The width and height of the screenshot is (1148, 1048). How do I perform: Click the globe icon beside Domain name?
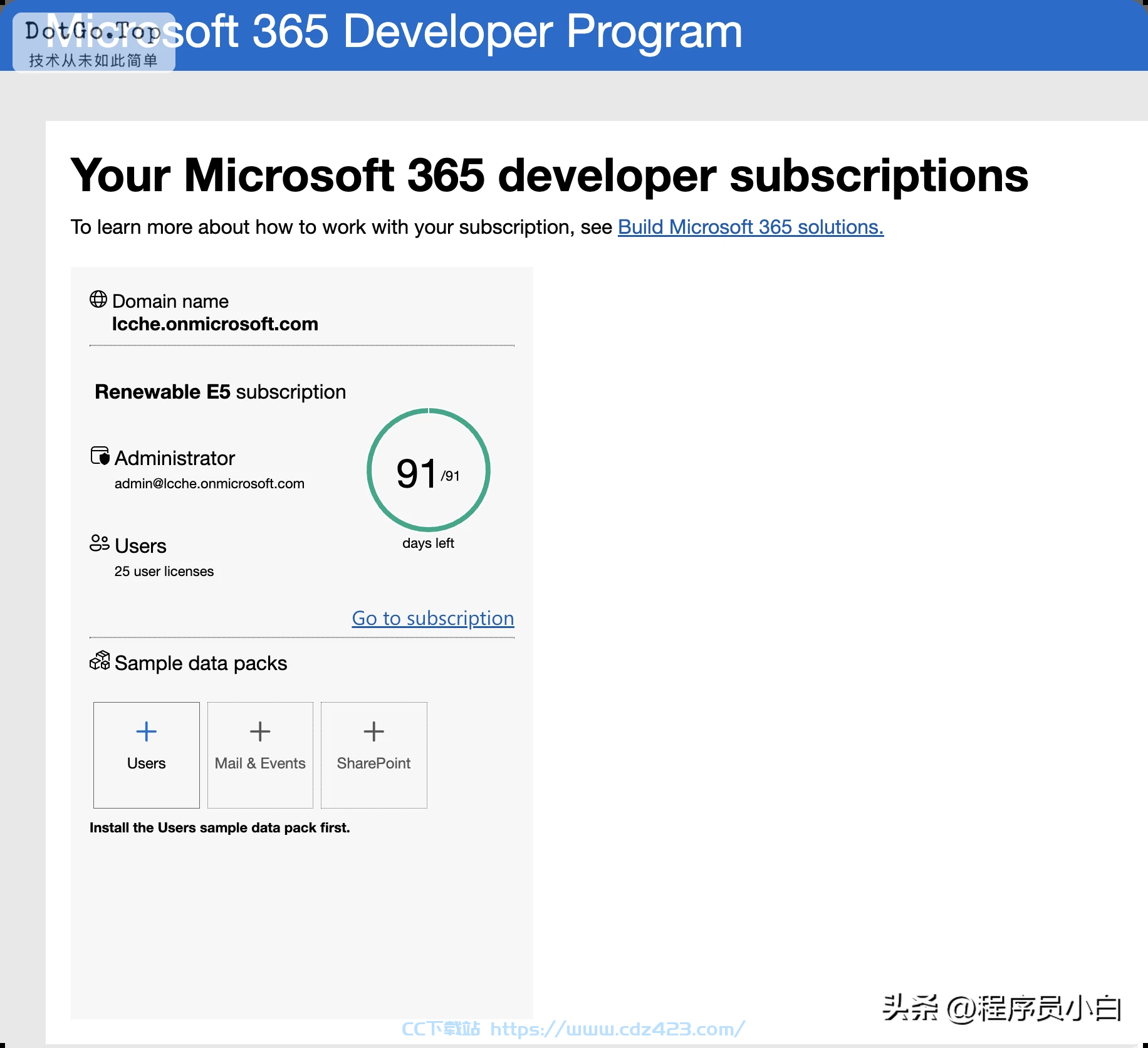98,299
